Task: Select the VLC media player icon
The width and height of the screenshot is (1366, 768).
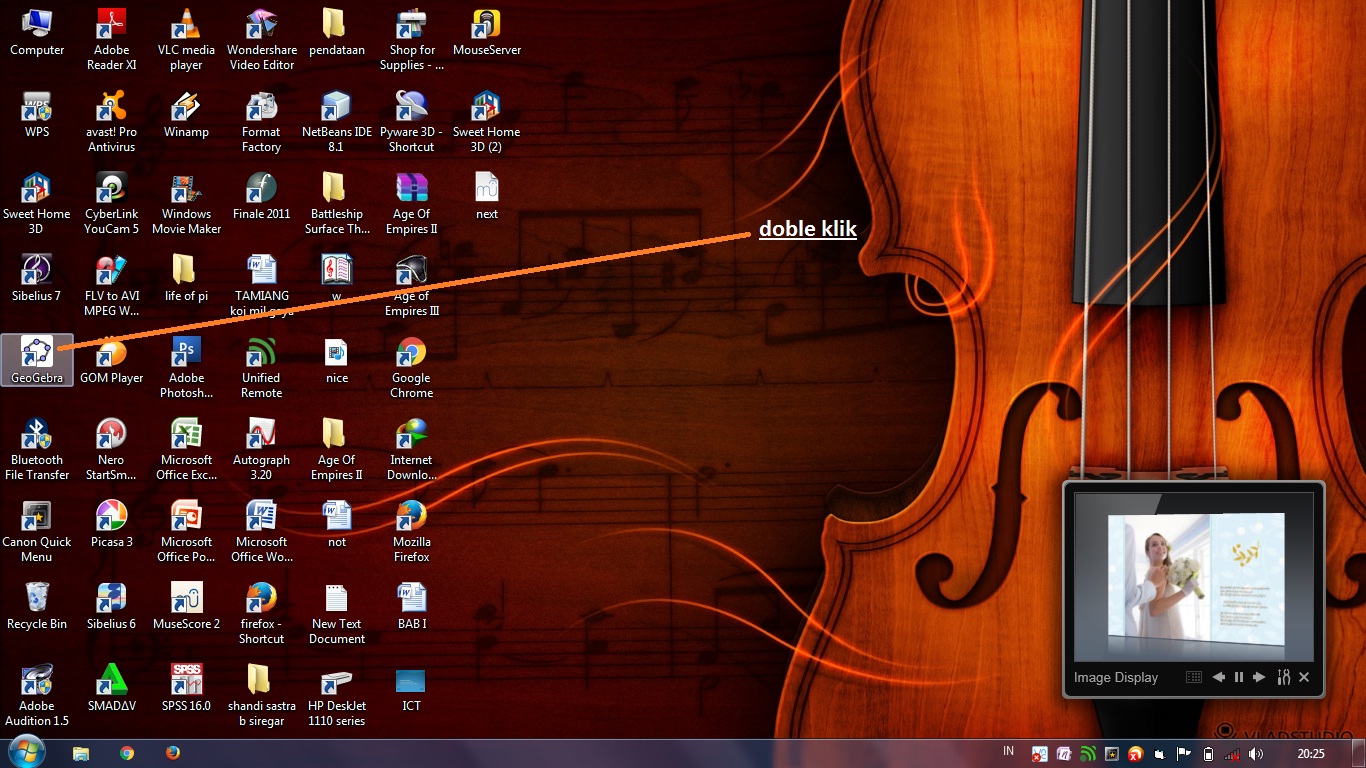Action: tap(186, 39)
